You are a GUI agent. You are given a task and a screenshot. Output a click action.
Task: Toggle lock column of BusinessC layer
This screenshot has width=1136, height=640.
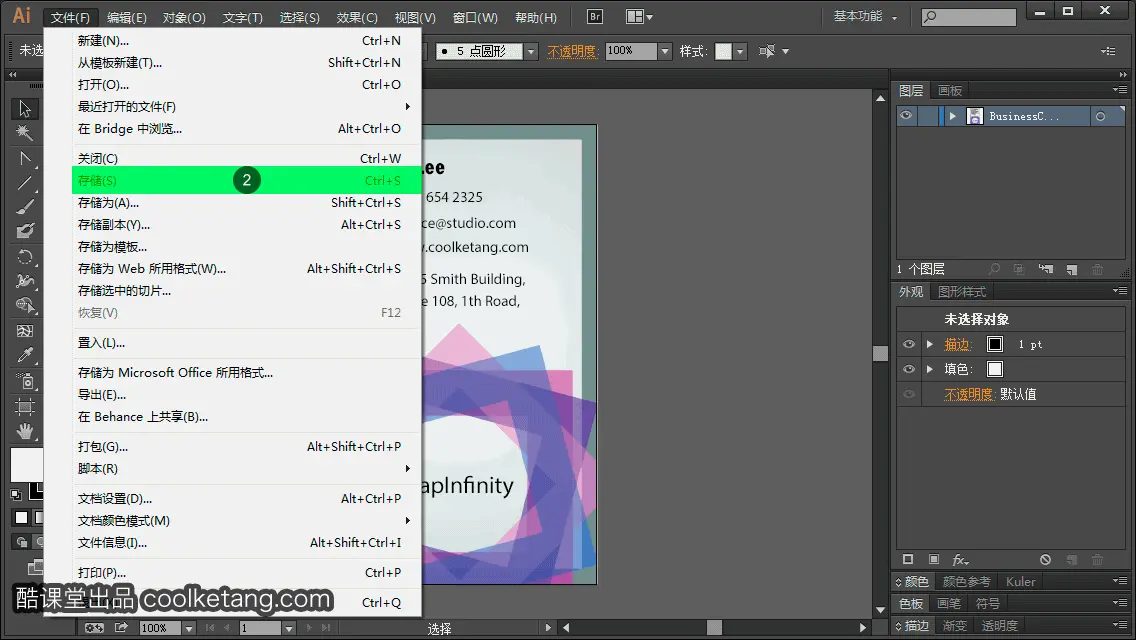[x=928, y=116]
